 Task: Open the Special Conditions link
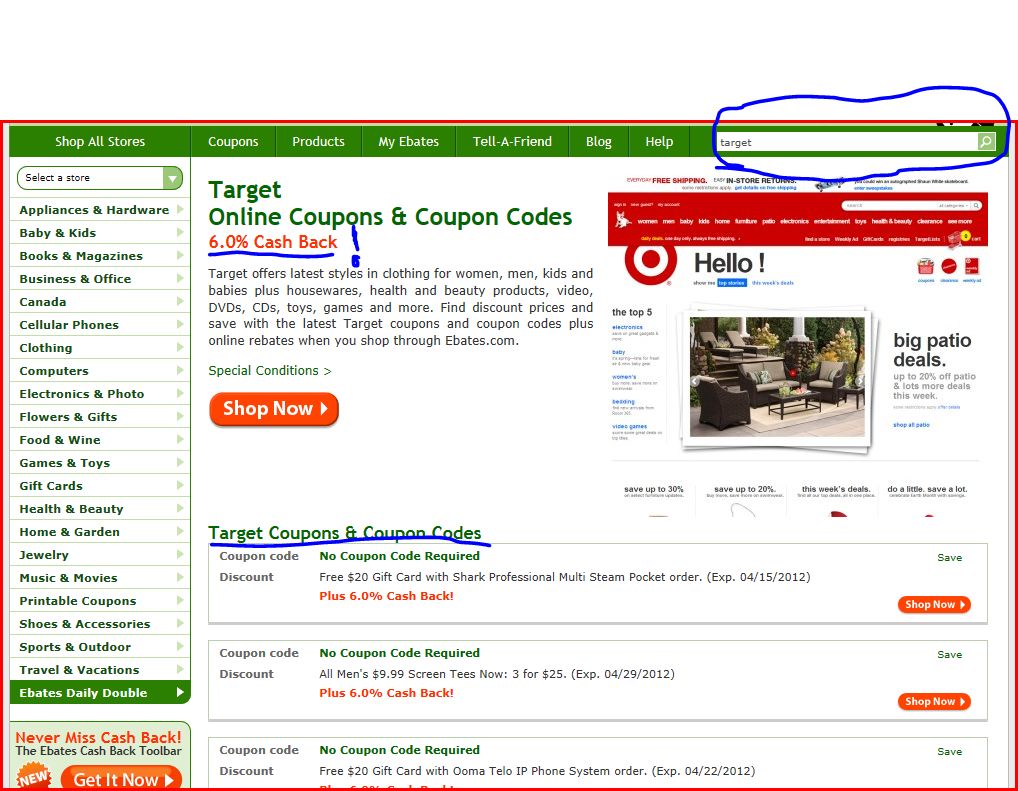(x=269, y=370)
